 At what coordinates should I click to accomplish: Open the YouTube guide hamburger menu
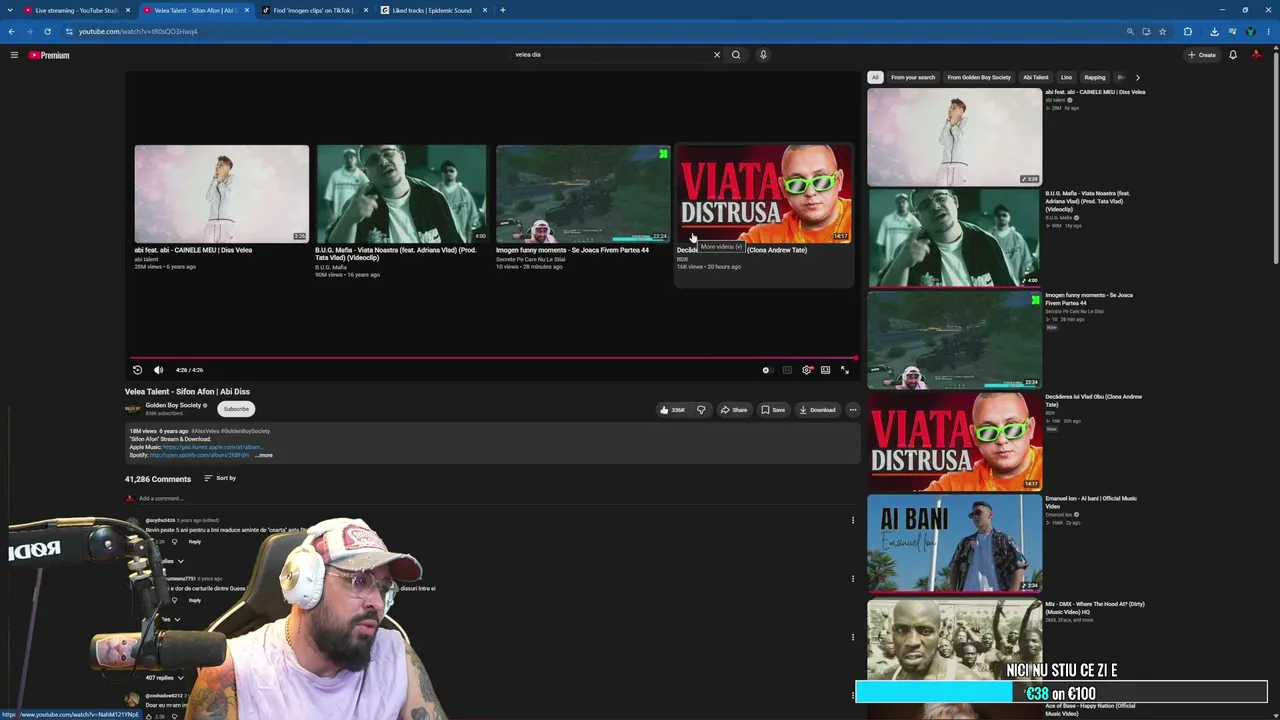14,55
